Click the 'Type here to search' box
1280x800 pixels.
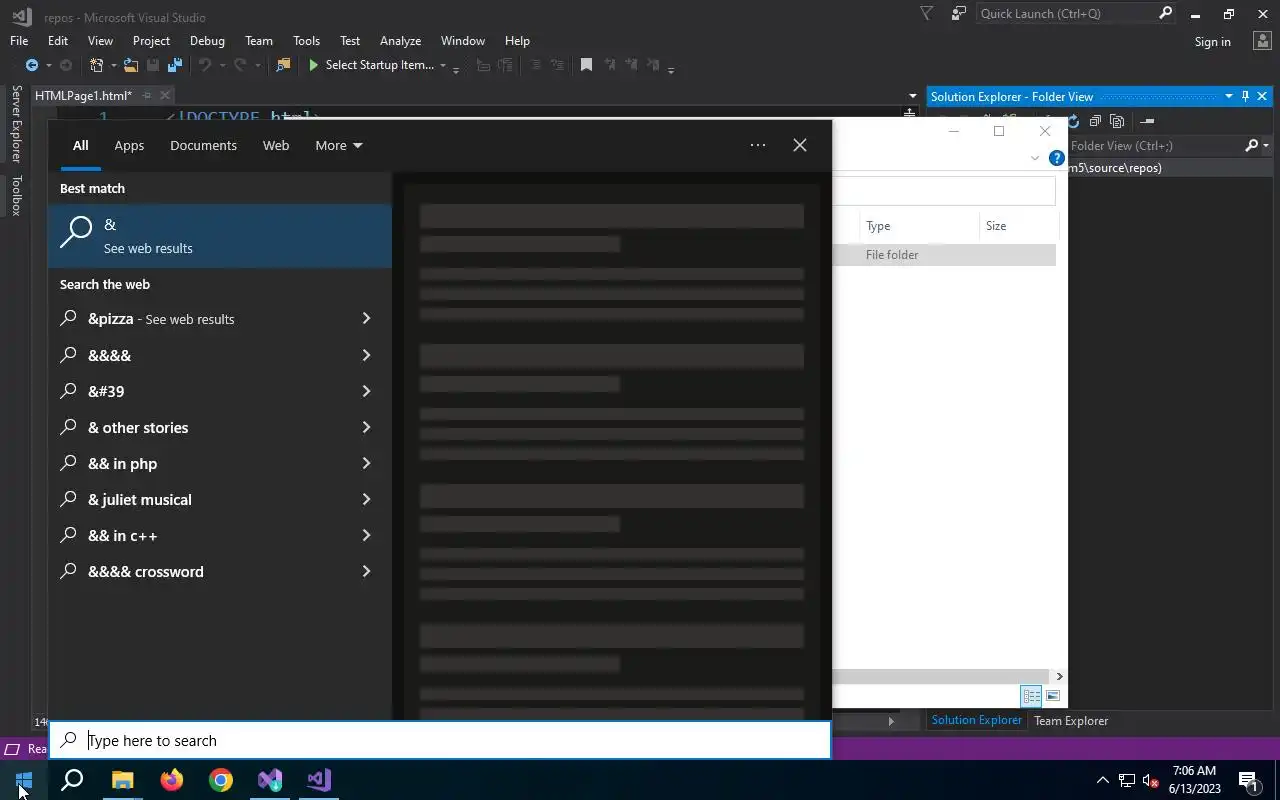click(x=440, y=740)
